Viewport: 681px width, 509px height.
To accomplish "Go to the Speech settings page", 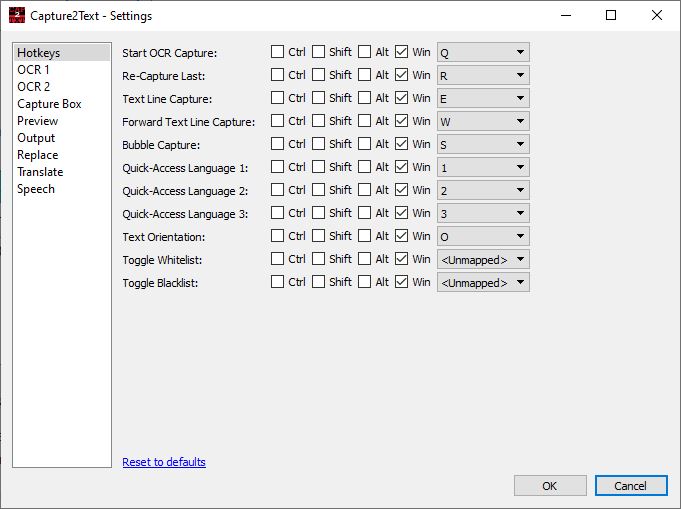I will [36, 189].
